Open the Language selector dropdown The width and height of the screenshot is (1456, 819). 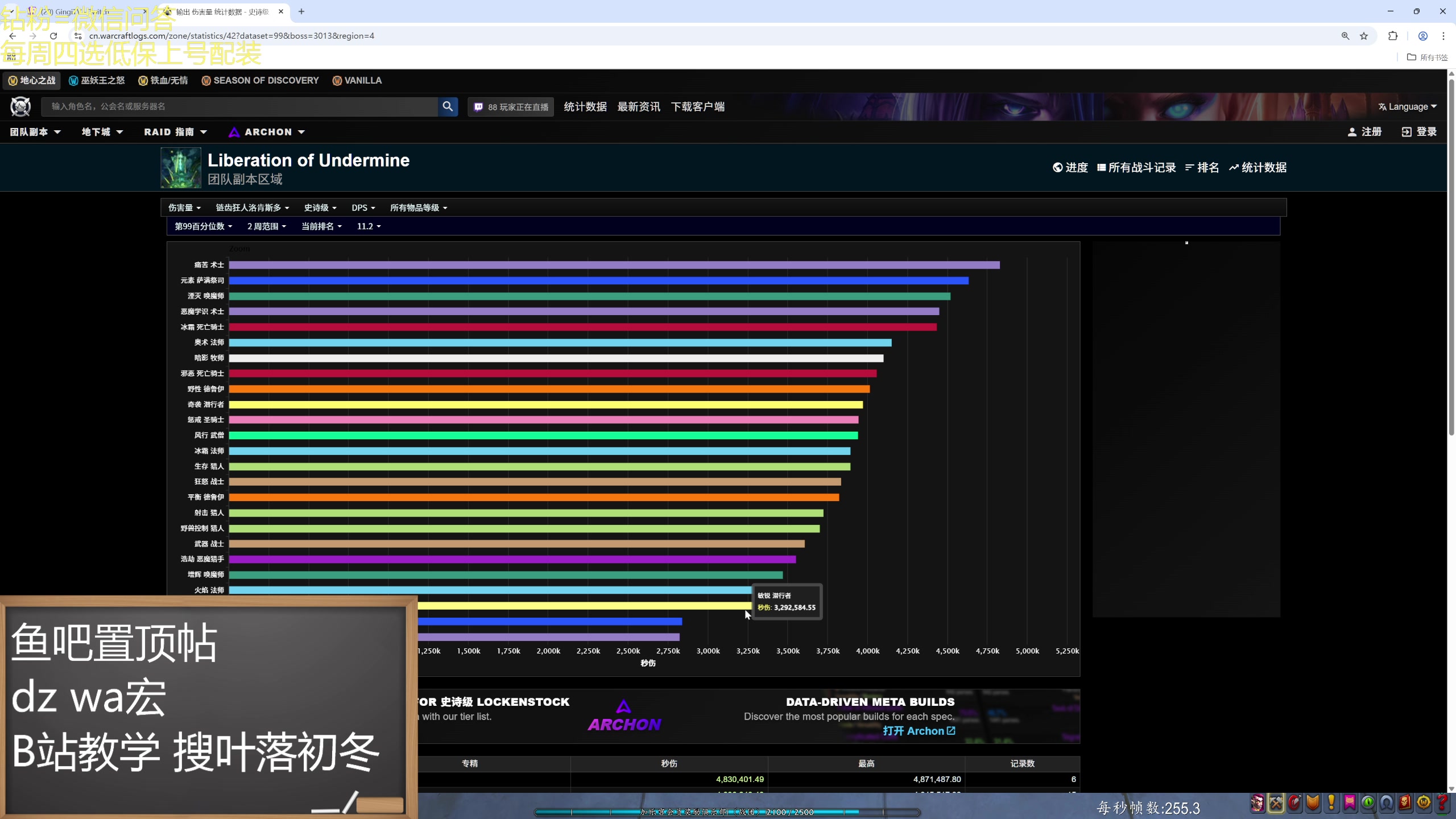pyautogui.click(x=1407, y=107)
